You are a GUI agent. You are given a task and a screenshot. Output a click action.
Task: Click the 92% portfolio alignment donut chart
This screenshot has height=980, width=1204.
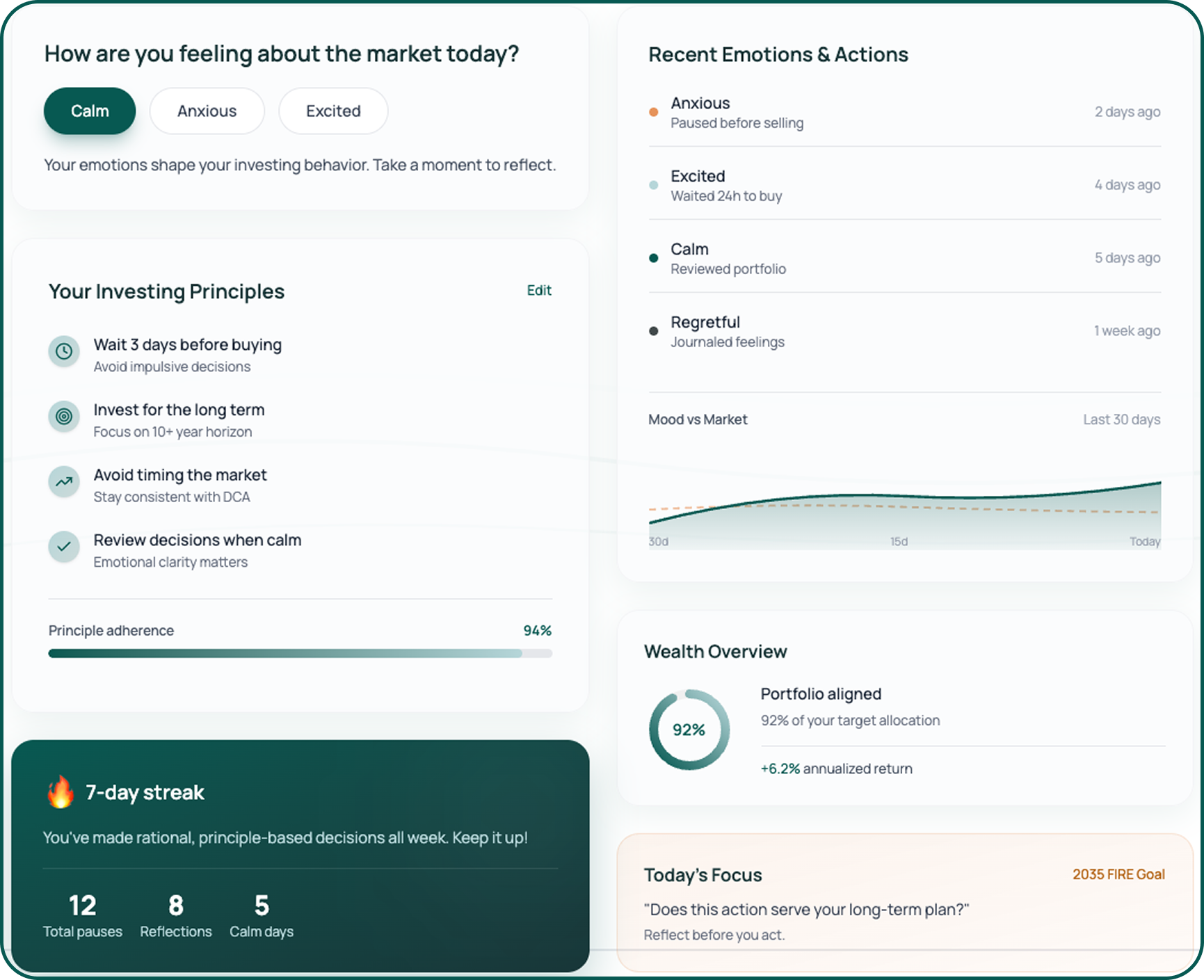[x=689, y=730]
